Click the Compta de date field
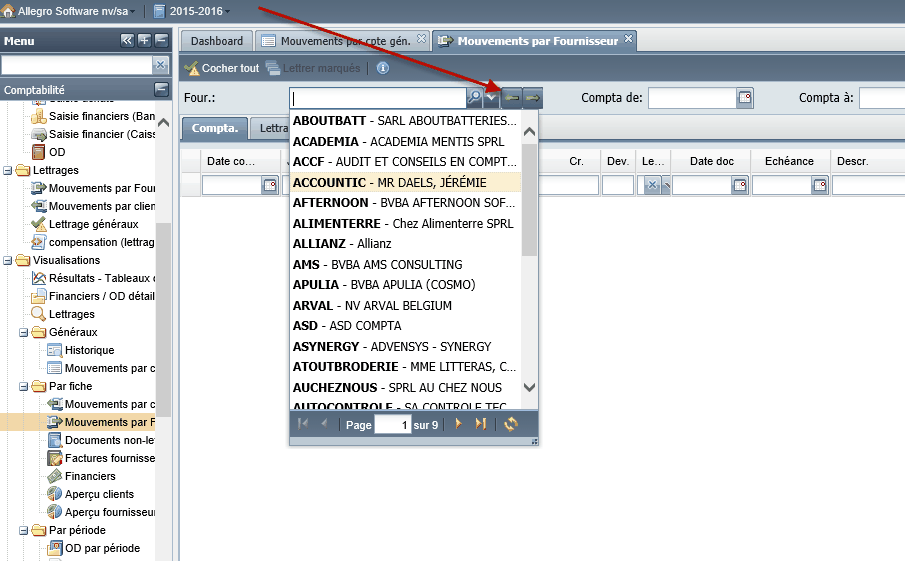 click(693, 98)
